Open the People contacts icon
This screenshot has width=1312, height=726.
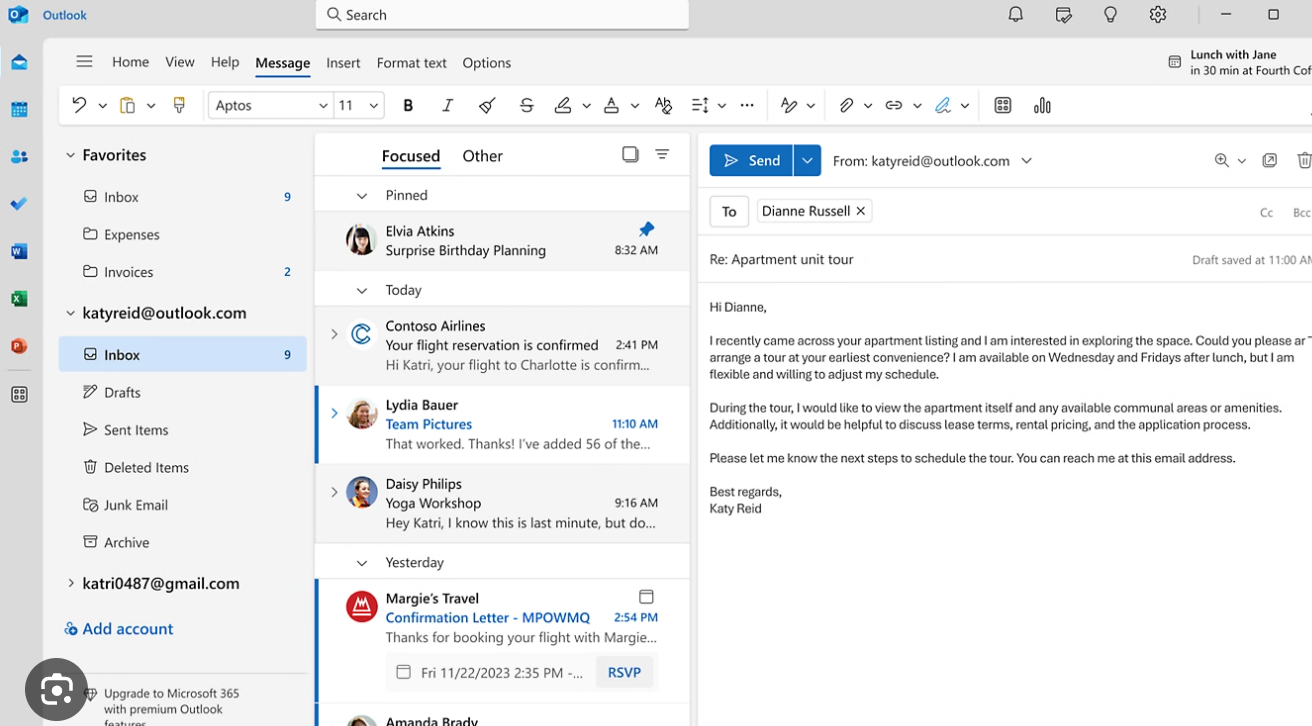[19, 157]
